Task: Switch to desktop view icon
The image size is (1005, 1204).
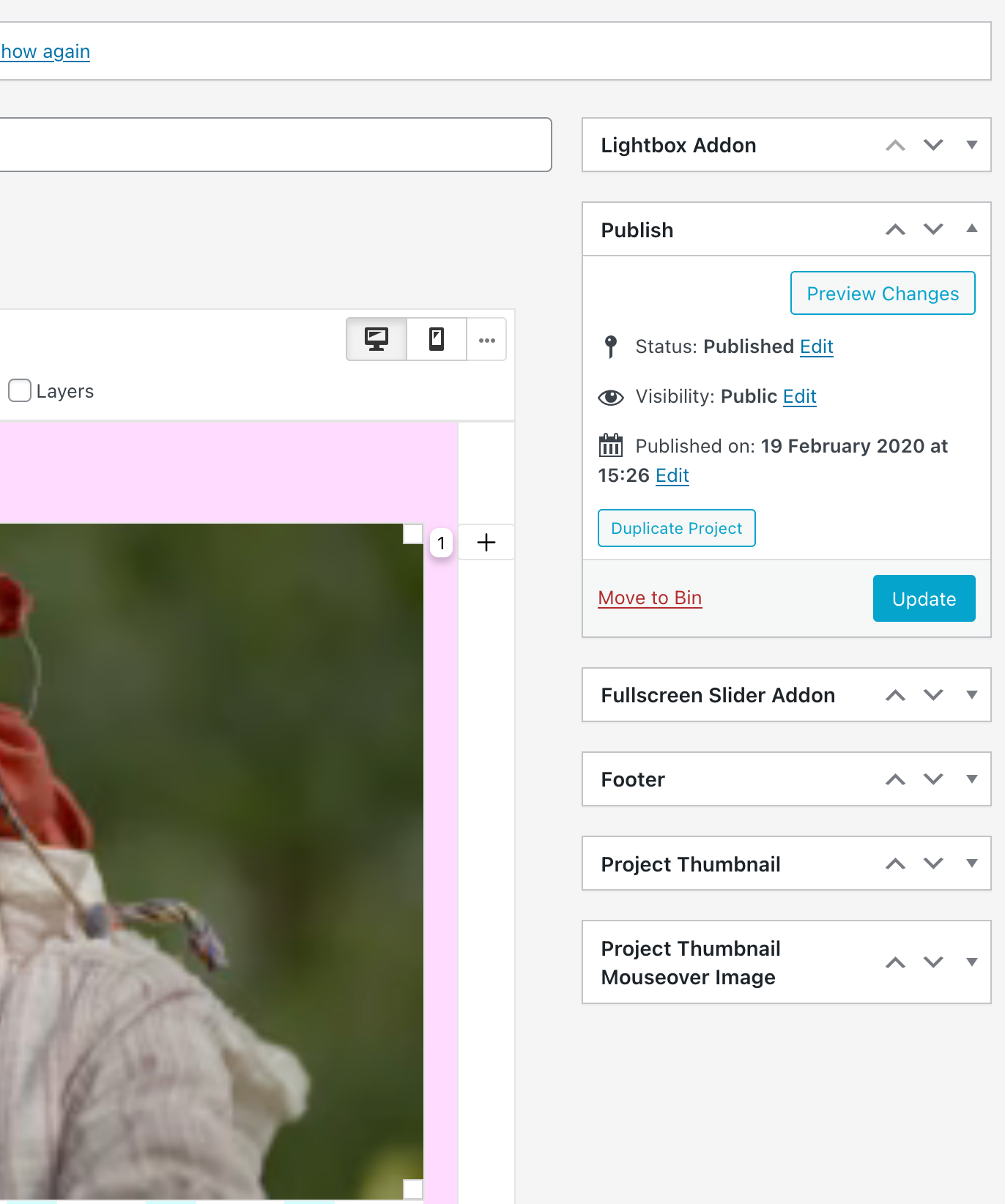Action: click(377, 340)
